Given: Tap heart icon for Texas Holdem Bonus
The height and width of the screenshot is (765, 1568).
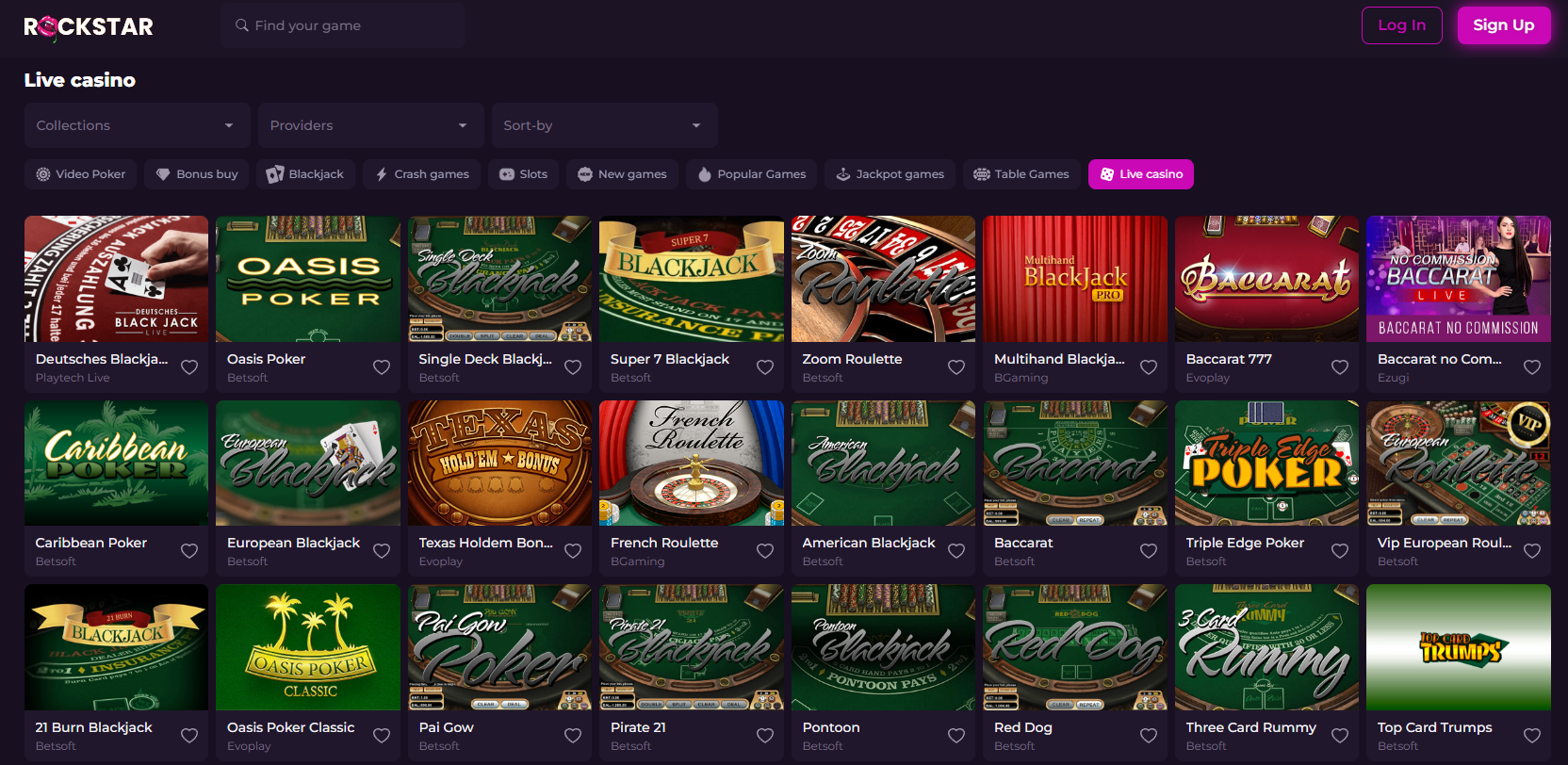Looking at the screenshot, I should (573, 551).
